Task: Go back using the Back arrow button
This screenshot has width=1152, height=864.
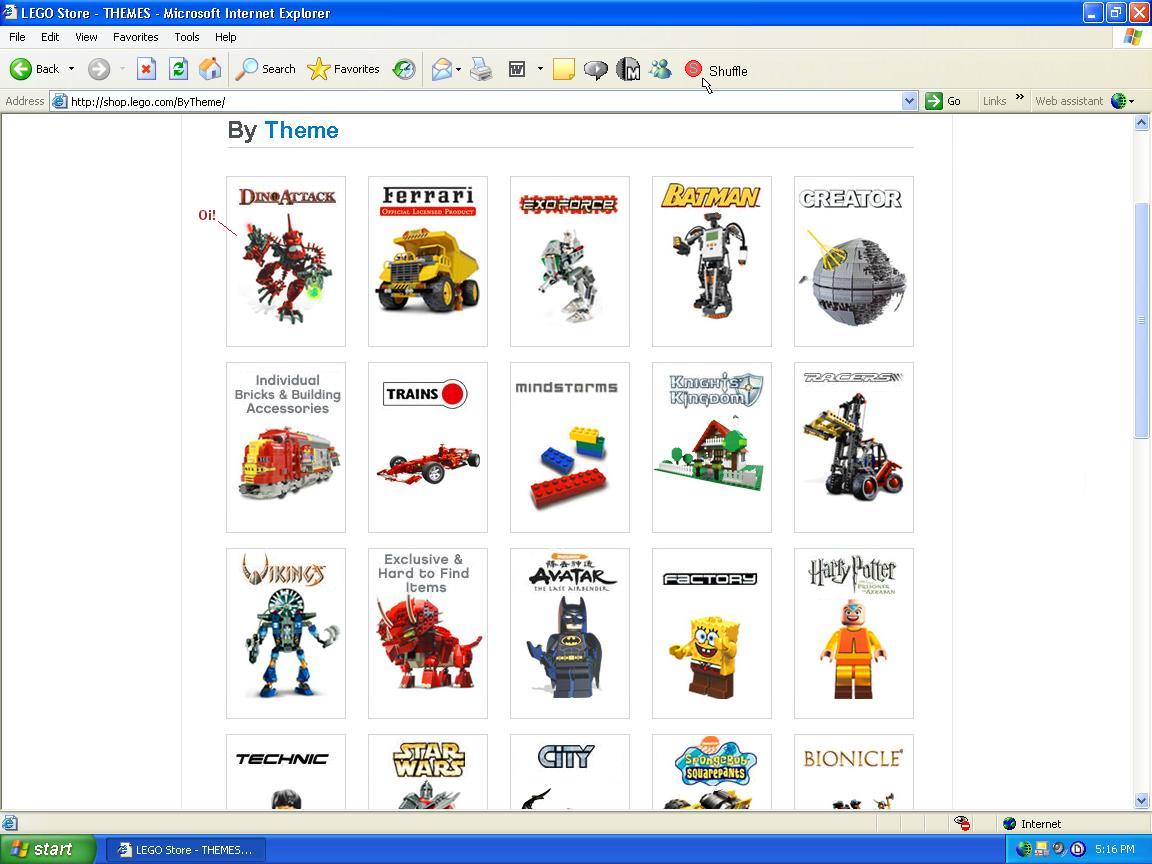Action: tap(34, 69)
